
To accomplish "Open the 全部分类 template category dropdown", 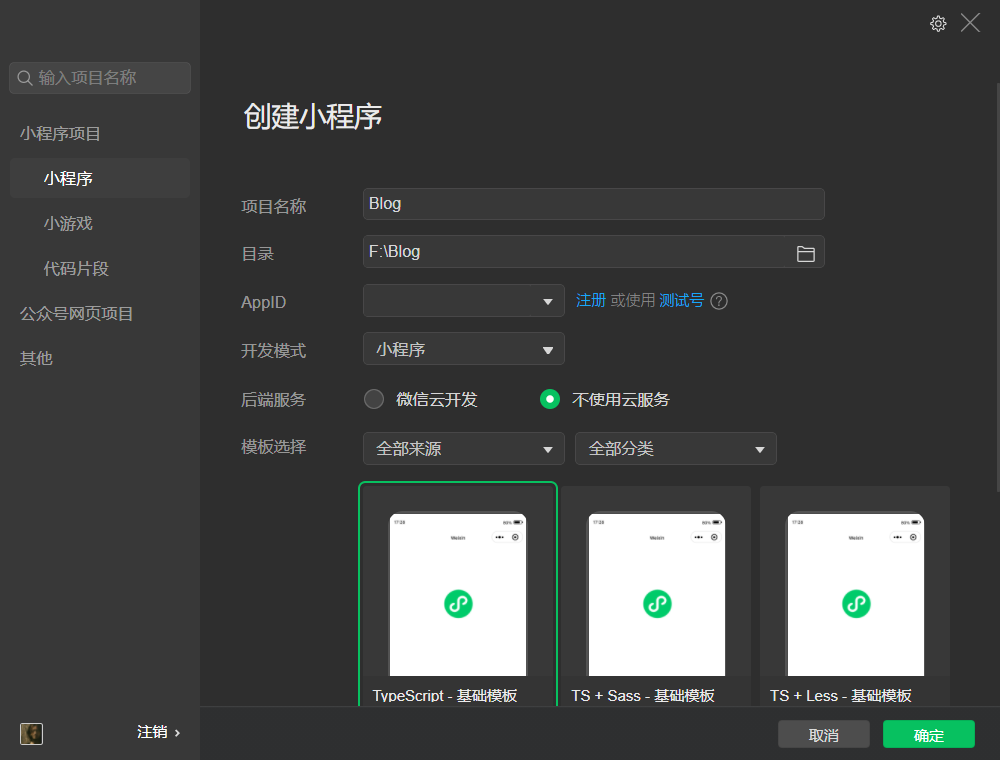I will pyautogui.click(x=675, y=448).
